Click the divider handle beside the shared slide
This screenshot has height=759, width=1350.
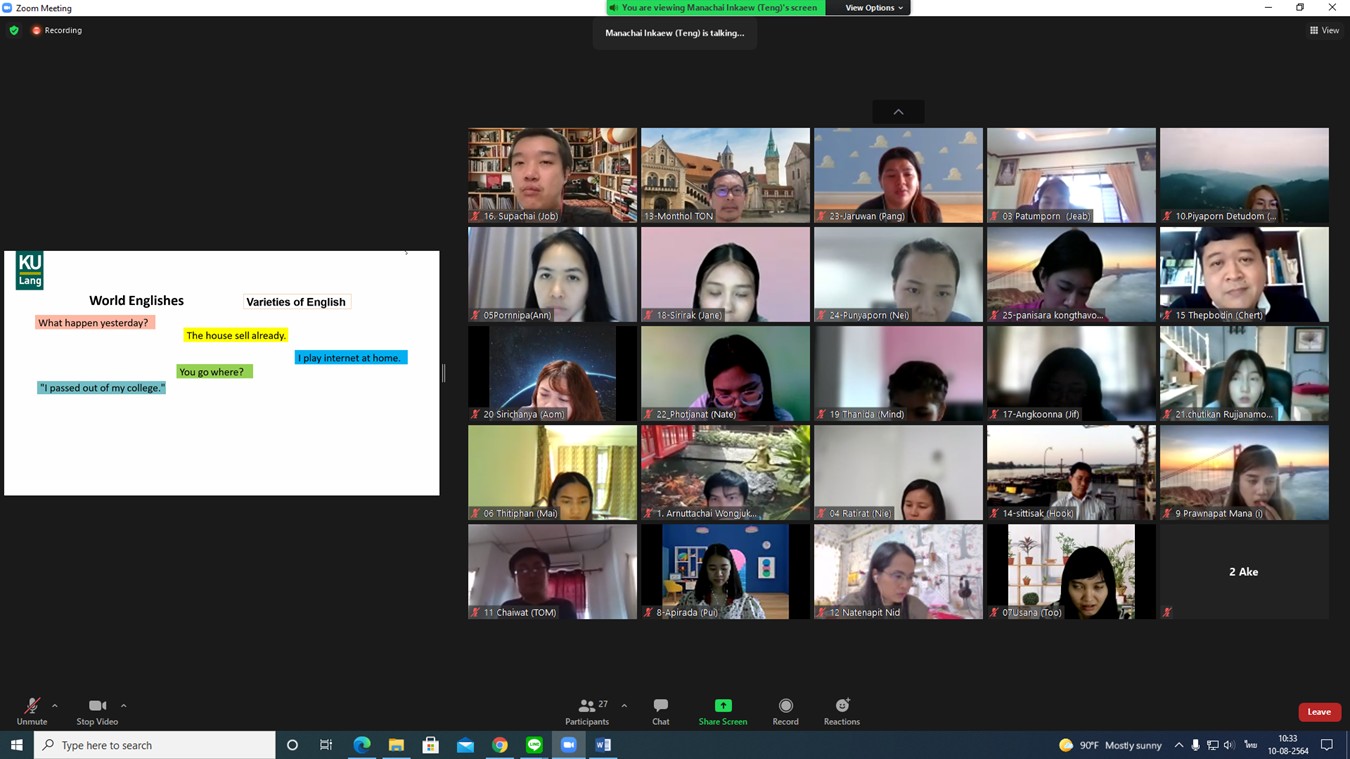click(443, 373)
